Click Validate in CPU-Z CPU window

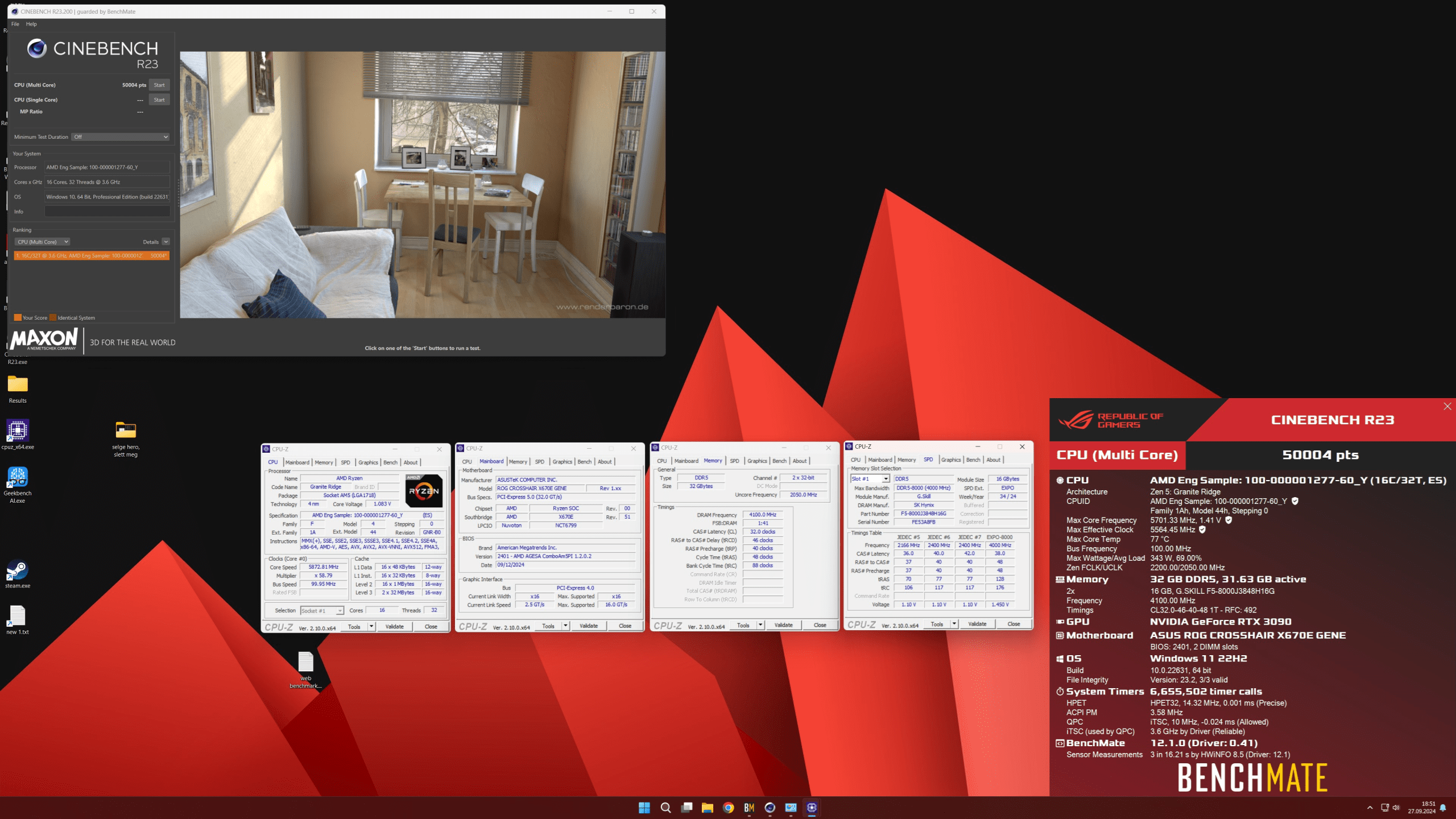(x=395, y=627)
